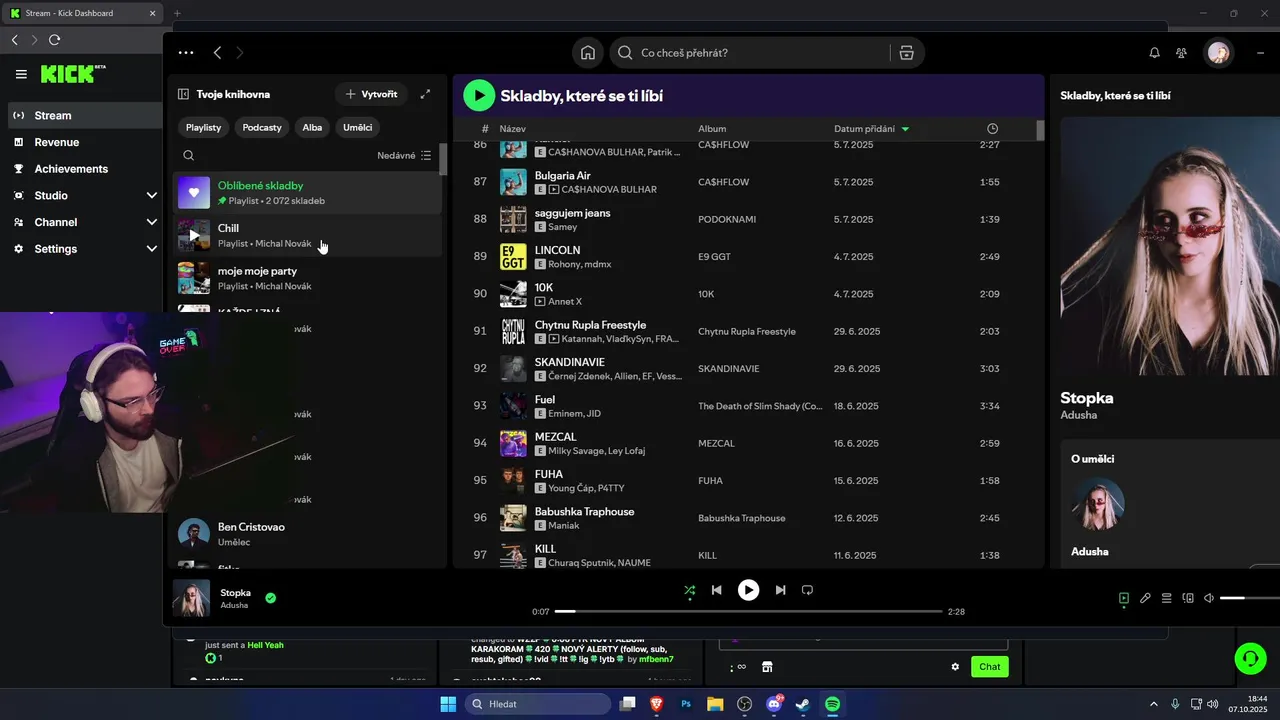Toggle shuffle playback
This screenshot has width=1280, height=720.
689,590
